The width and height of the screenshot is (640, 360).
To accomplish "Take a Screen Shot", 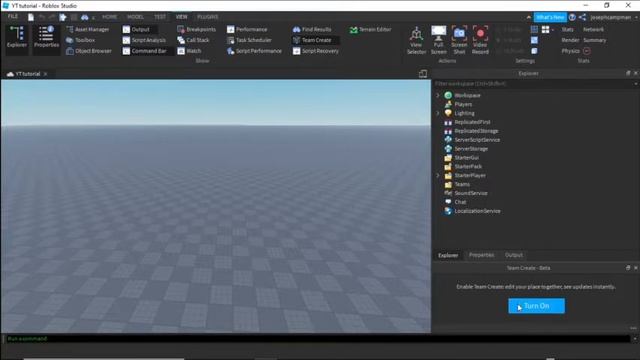I will (x=459, y=40).
